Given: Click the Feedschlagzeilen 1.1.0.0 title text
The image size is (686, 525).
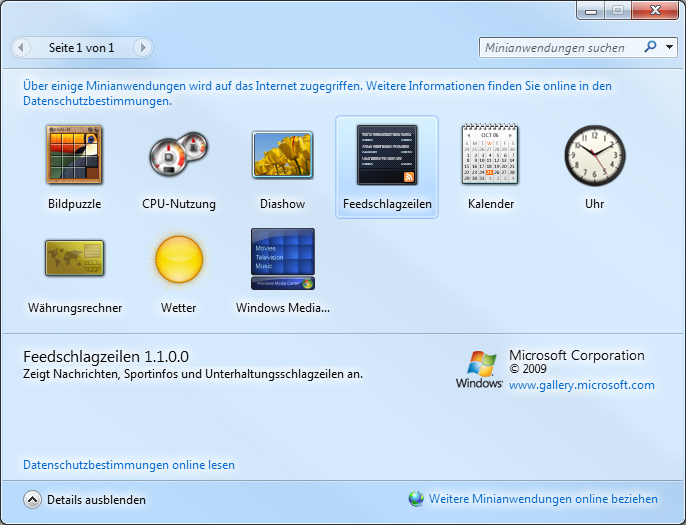Looking at the screenshot, I should pyautogui.click(x=106, y=357).
